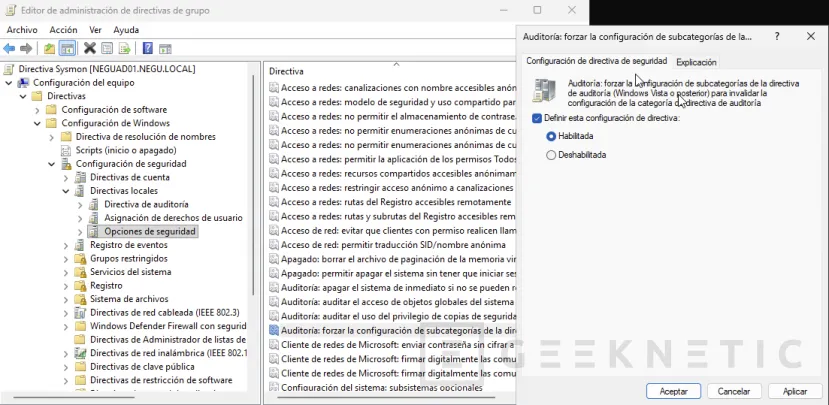Click the Cancelar button
Screen dimensions: 829x405
[734, 392]
